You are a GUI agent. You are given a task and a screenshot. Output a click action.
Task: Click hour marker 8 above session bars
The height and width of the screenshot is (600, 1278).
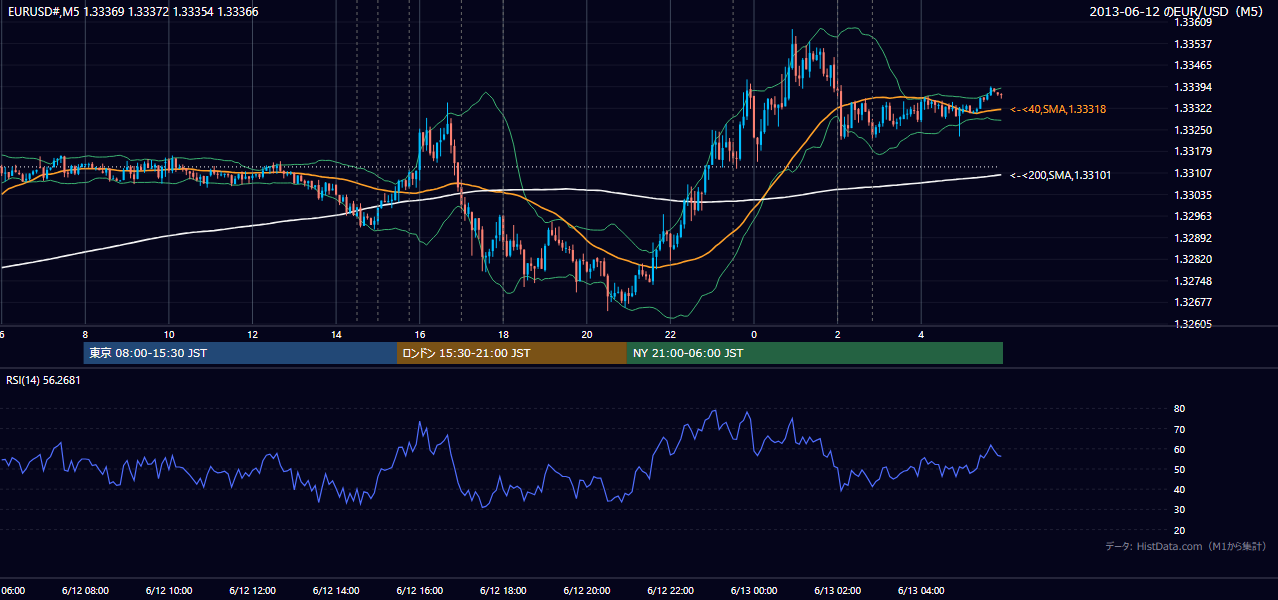[85, 334]
